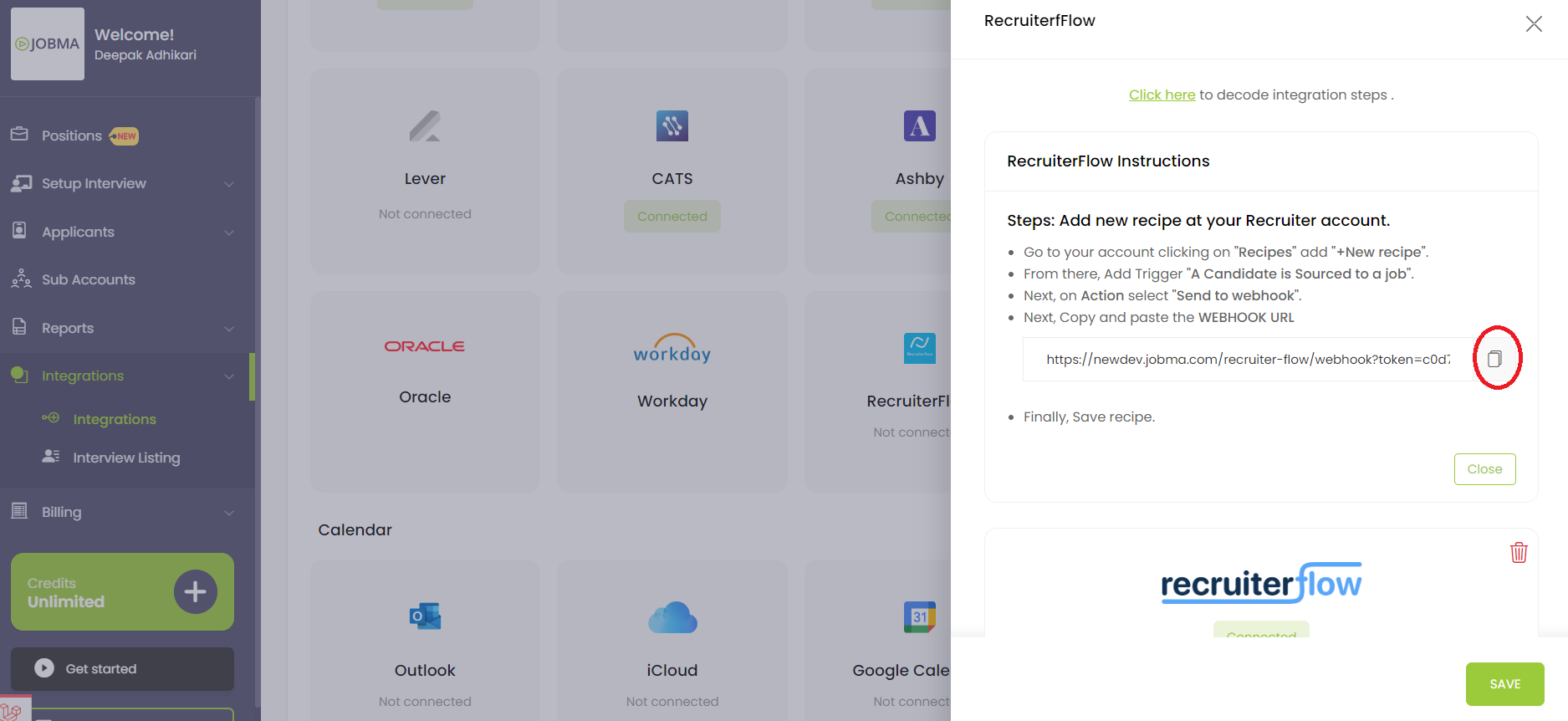Select the iCloud calendar icon
1568x721 pixels.
point(672,617)
